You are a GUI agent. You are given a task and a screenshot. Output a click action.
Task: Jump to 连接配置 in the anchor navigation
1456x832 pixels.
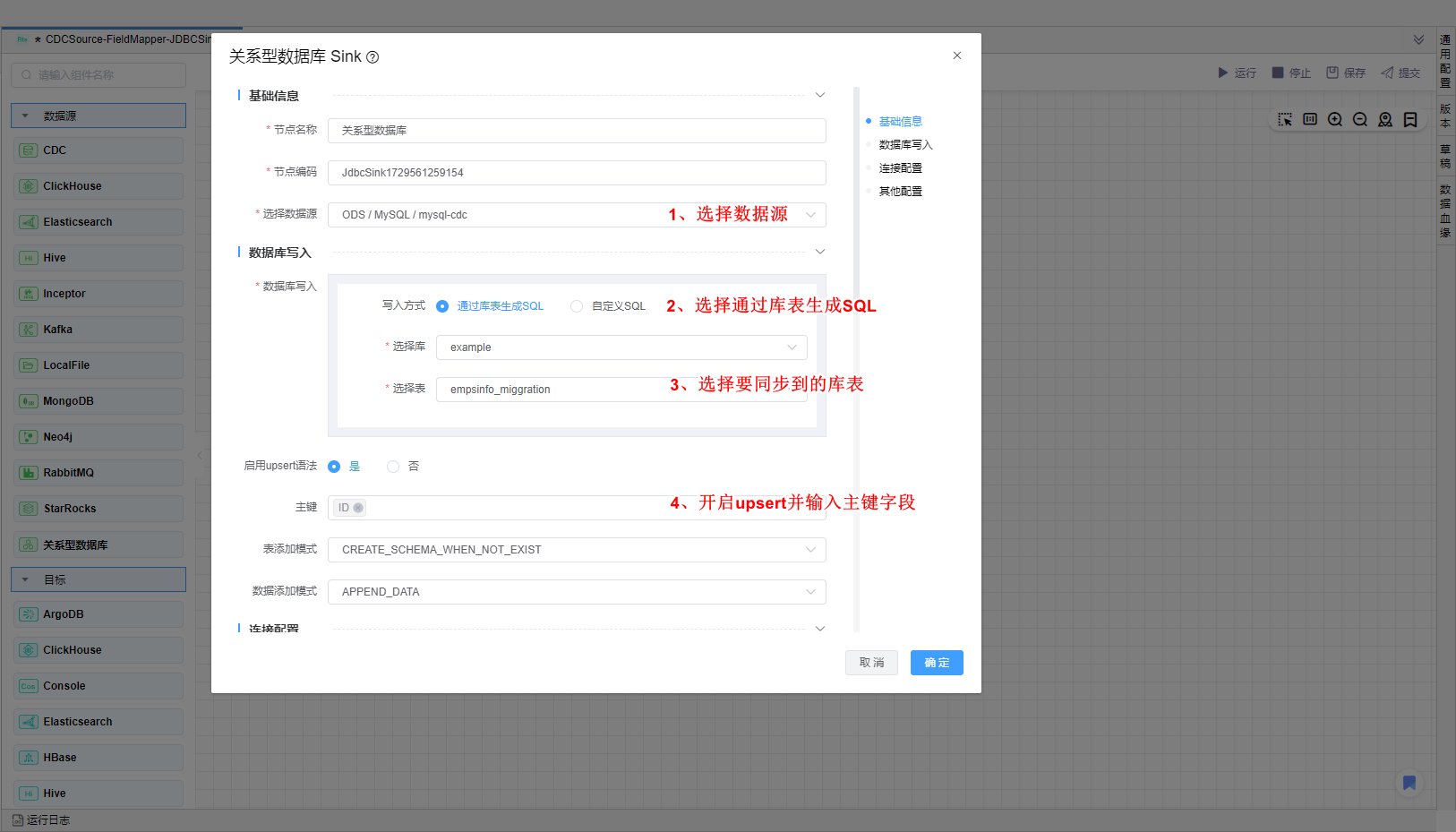pos(900,168)
